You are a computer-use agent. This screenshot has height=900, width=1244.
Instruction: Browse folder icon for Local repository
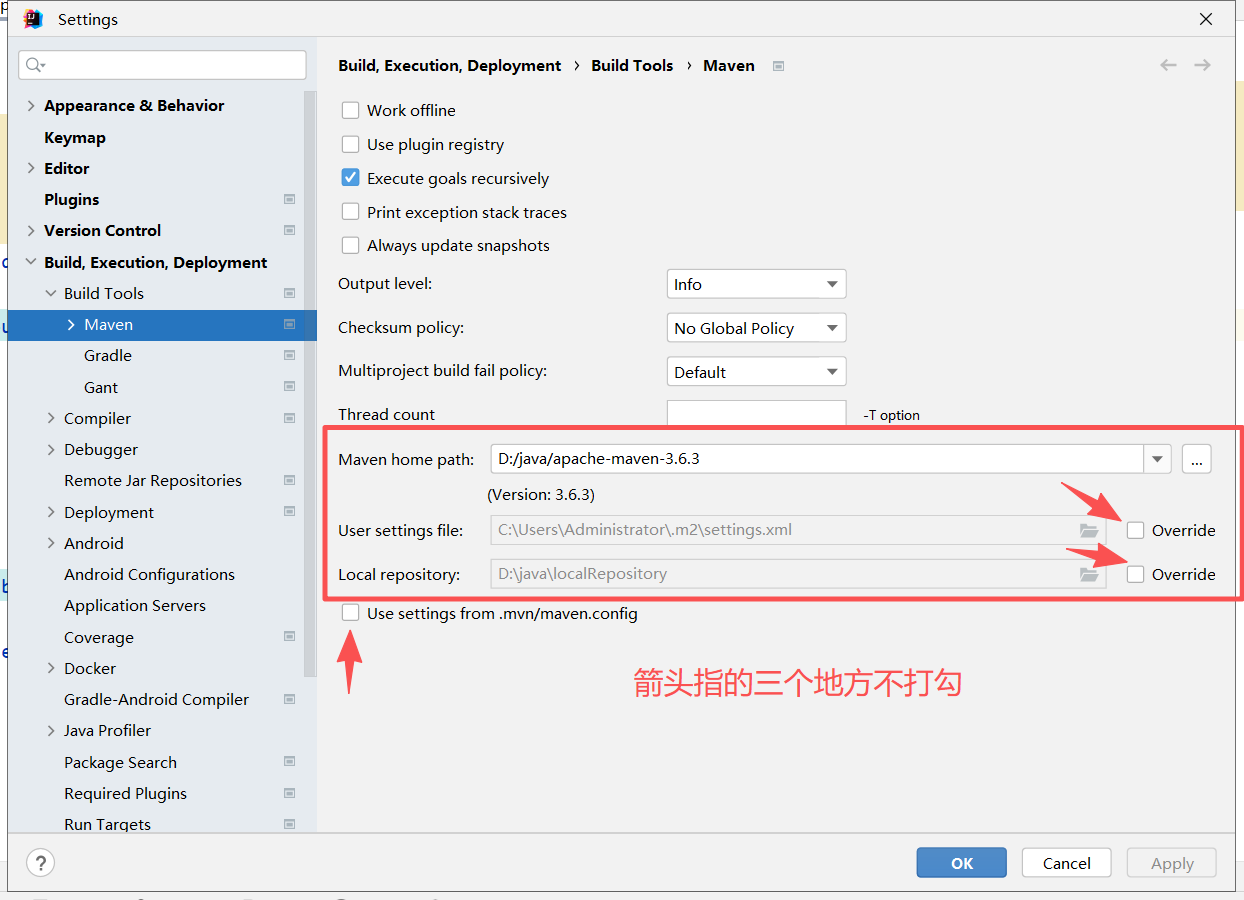(1089, 574)
